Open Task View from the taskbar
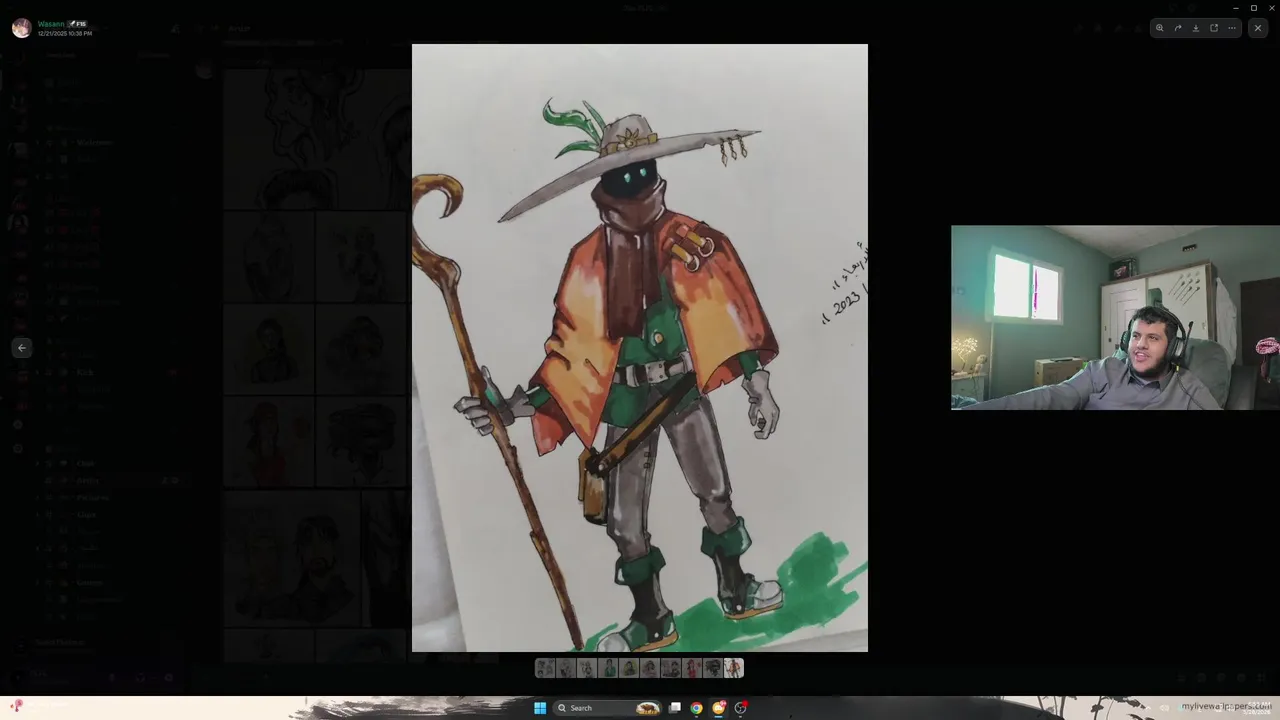Image resolution: width=1280 pixels, height=720 pixels. [x=675, y=708]
